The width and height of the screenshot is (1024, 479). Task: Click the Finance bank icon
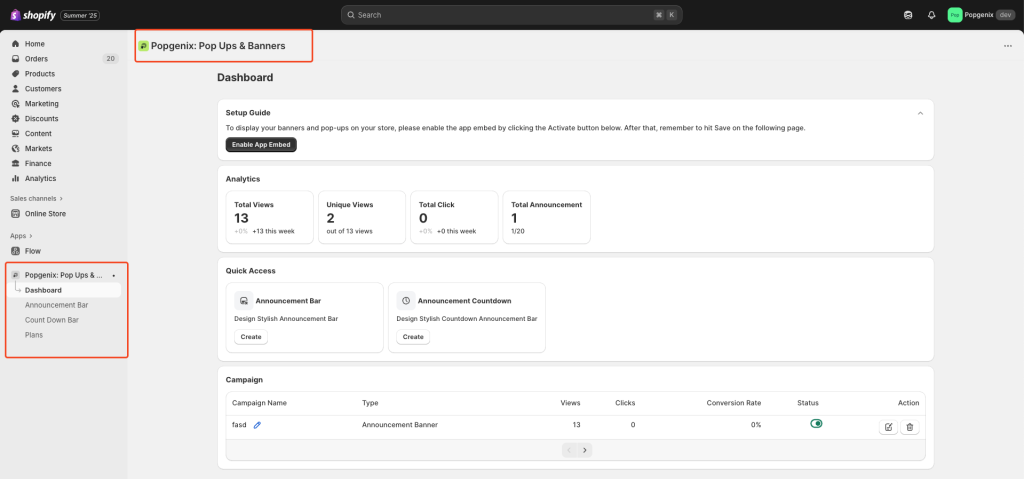16,163
